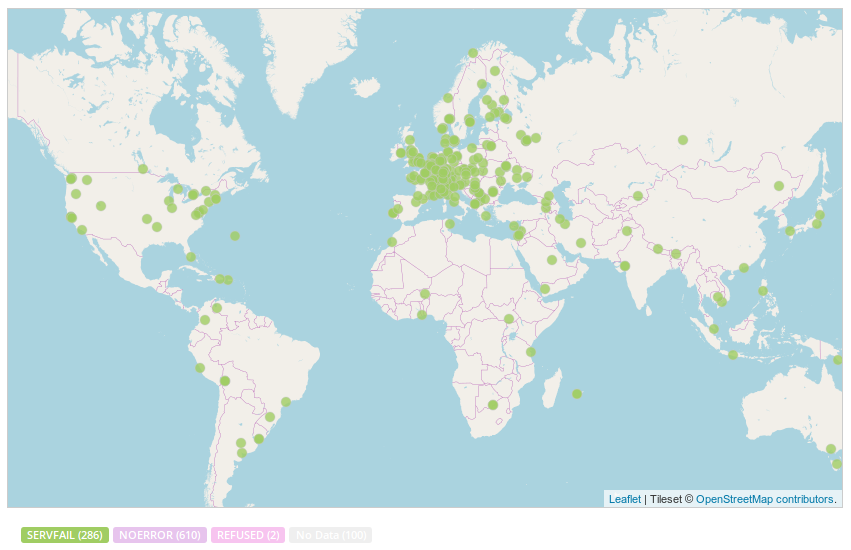Screen dimensions: 851x550
Task: Click the marker on Tanzania's coast
Action: tap(530, 352)
